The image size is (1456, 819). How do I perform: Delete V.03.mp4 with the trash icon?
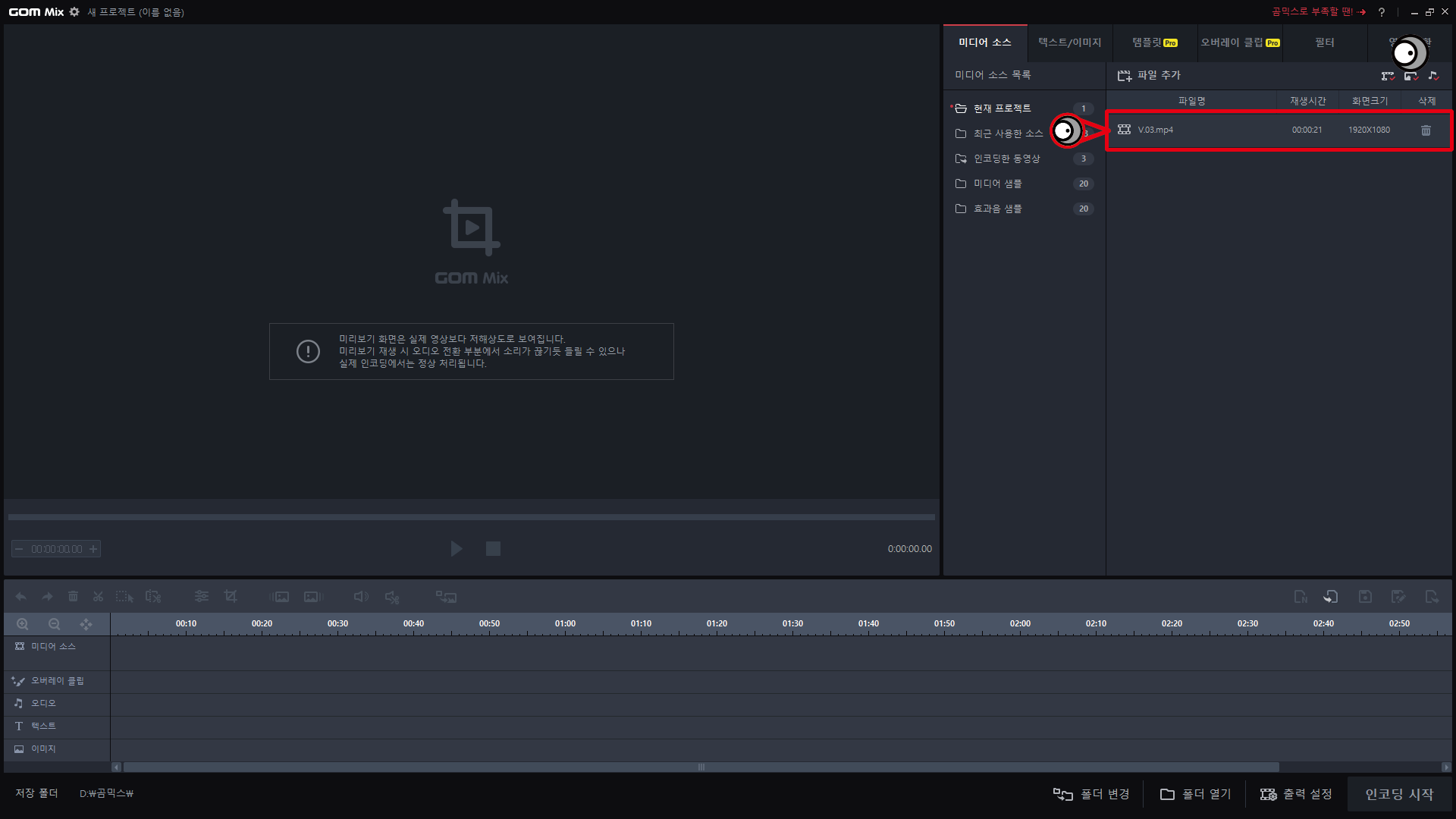pyautogui.click(x=1426, y=130)
